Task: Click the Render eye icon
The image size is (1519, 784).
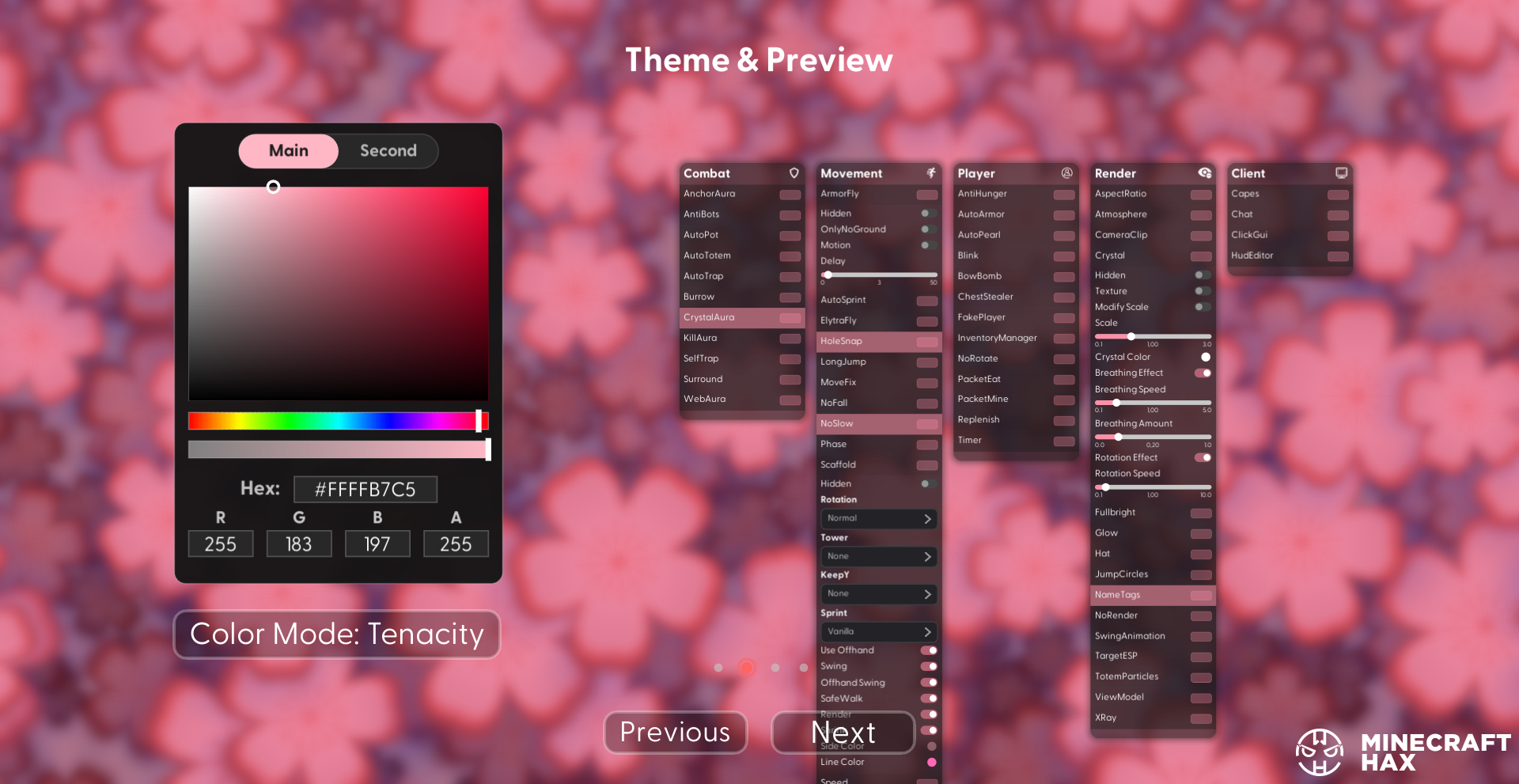Action: pyautogui.click(x=1204, y=172)
